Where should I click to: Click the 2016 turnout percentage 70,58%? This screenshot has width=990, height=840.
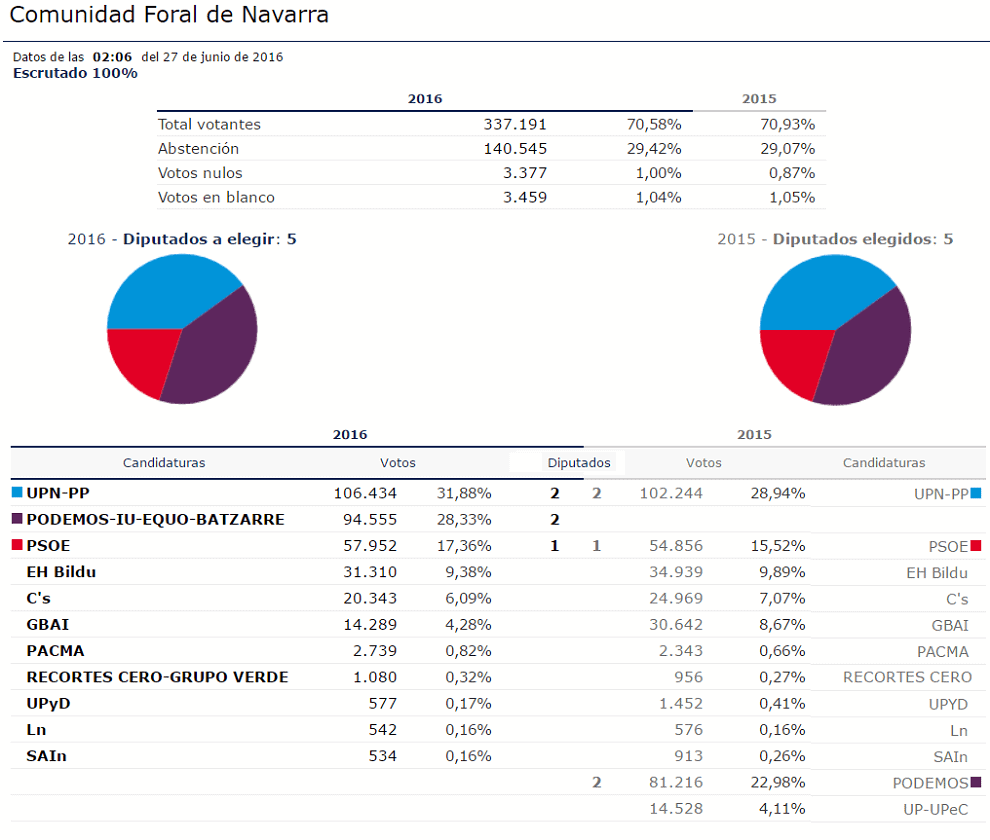[654, 124]
